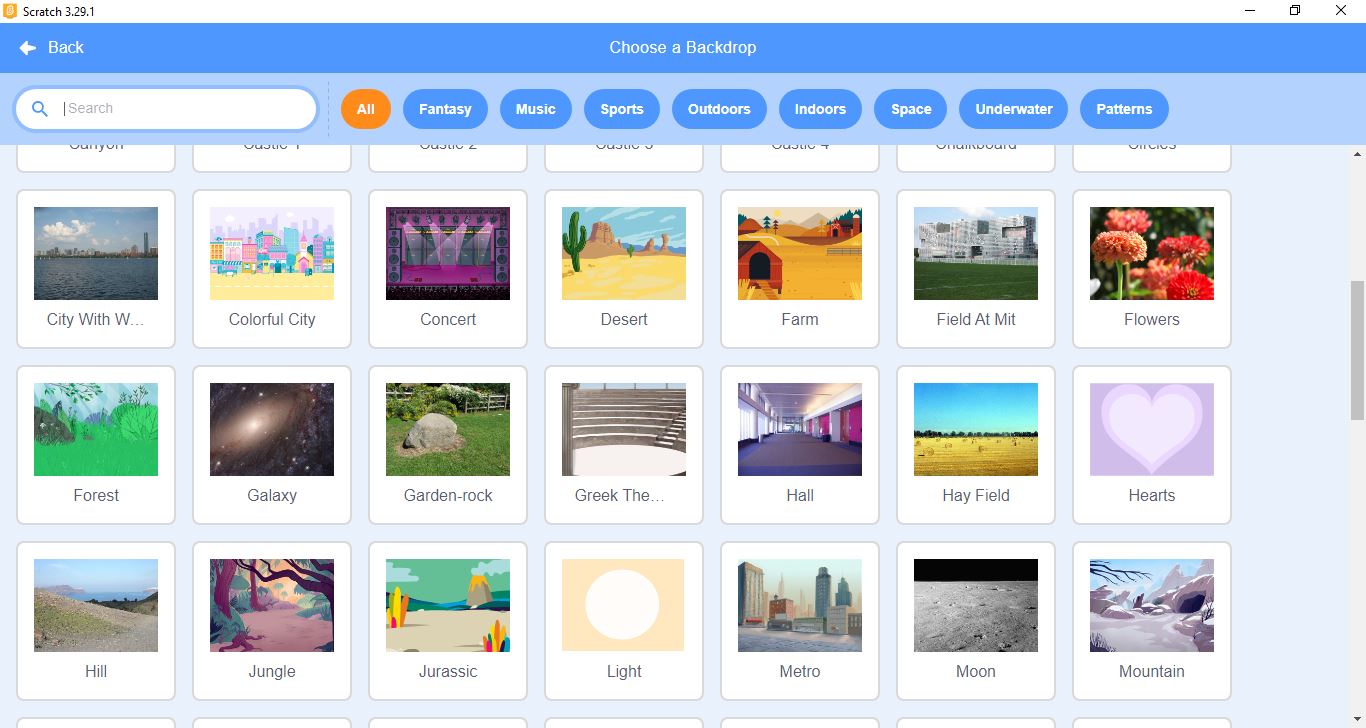Choose the Hay Field backdrop
This screenshot has width=1366, height=728.
[976, 444]
